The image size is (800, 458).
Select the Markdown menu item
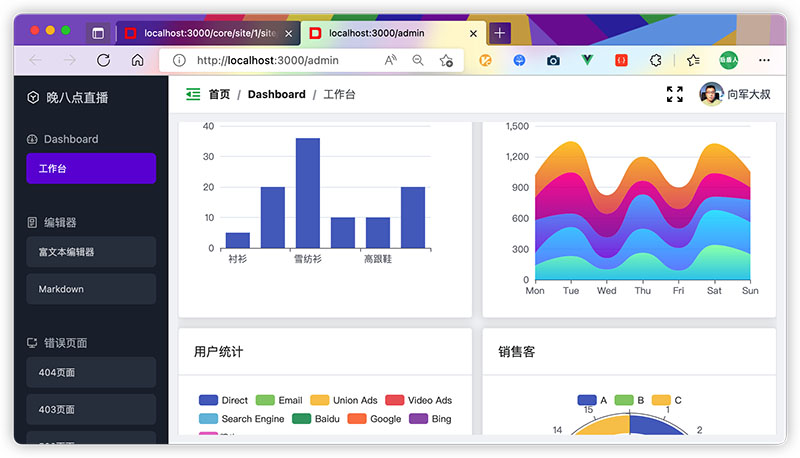point(91,289)
